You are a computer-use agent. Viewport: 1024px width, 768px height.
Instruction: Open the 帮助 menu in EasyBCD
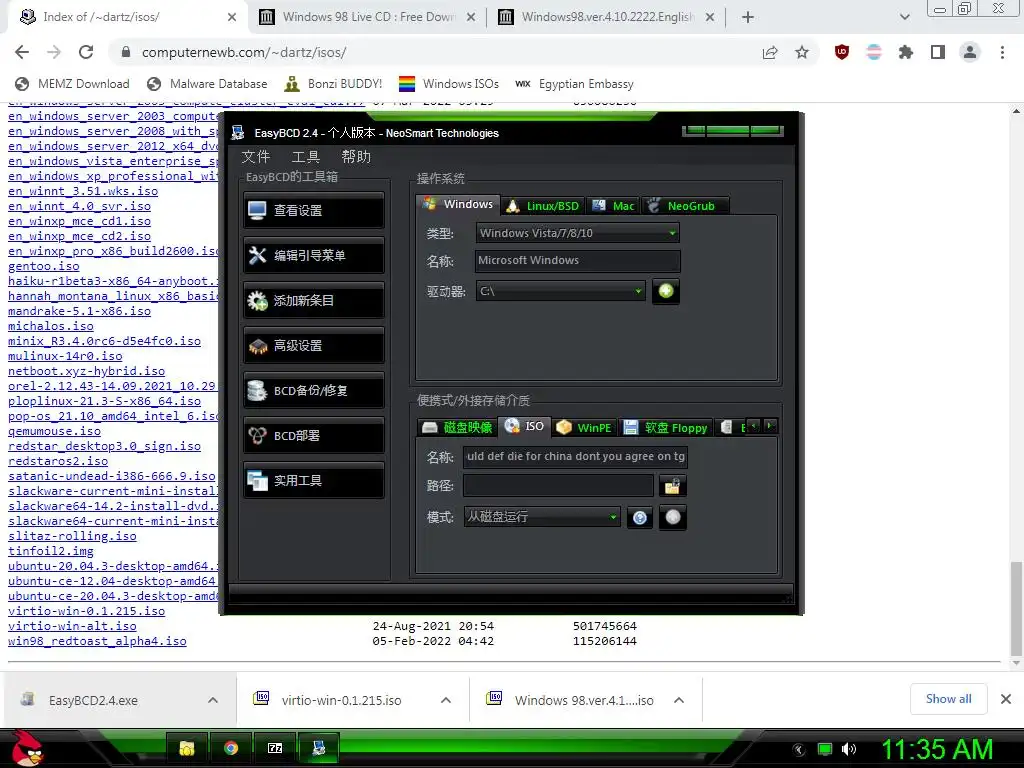[x=356, y=157]
